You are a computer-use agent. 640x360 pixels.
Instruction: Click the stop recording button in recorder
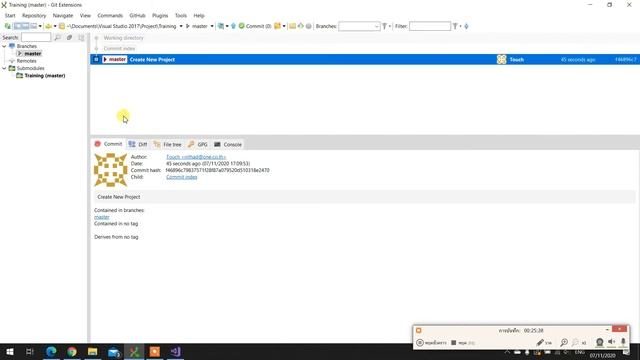pyautogui.click(x=462, y=343)
